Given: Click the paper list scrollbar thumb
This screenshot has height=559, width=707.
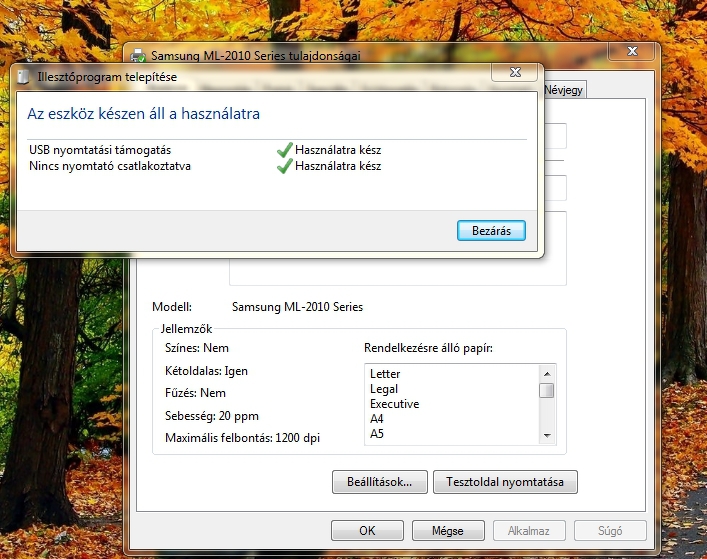Looking at the screenshot, I should (x=547, y=390).
